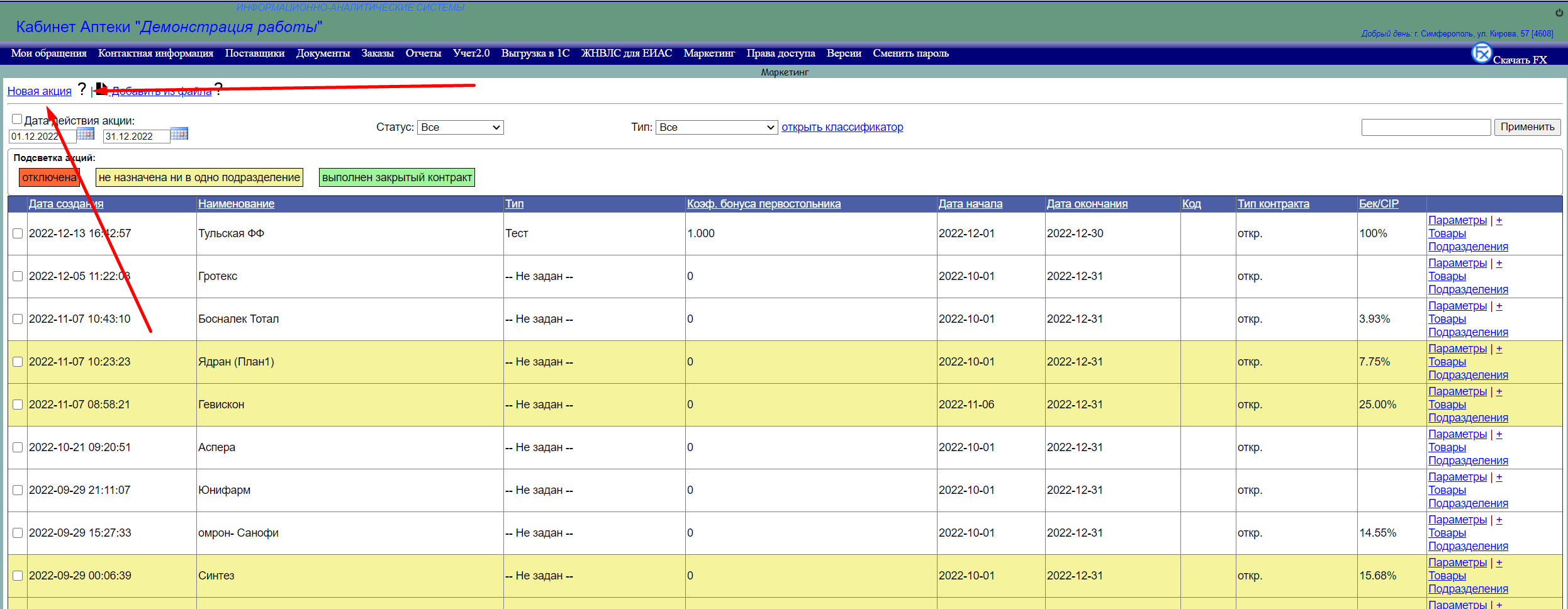
Task: Expand the Тип dropdown filter
Action: (716, 127)
